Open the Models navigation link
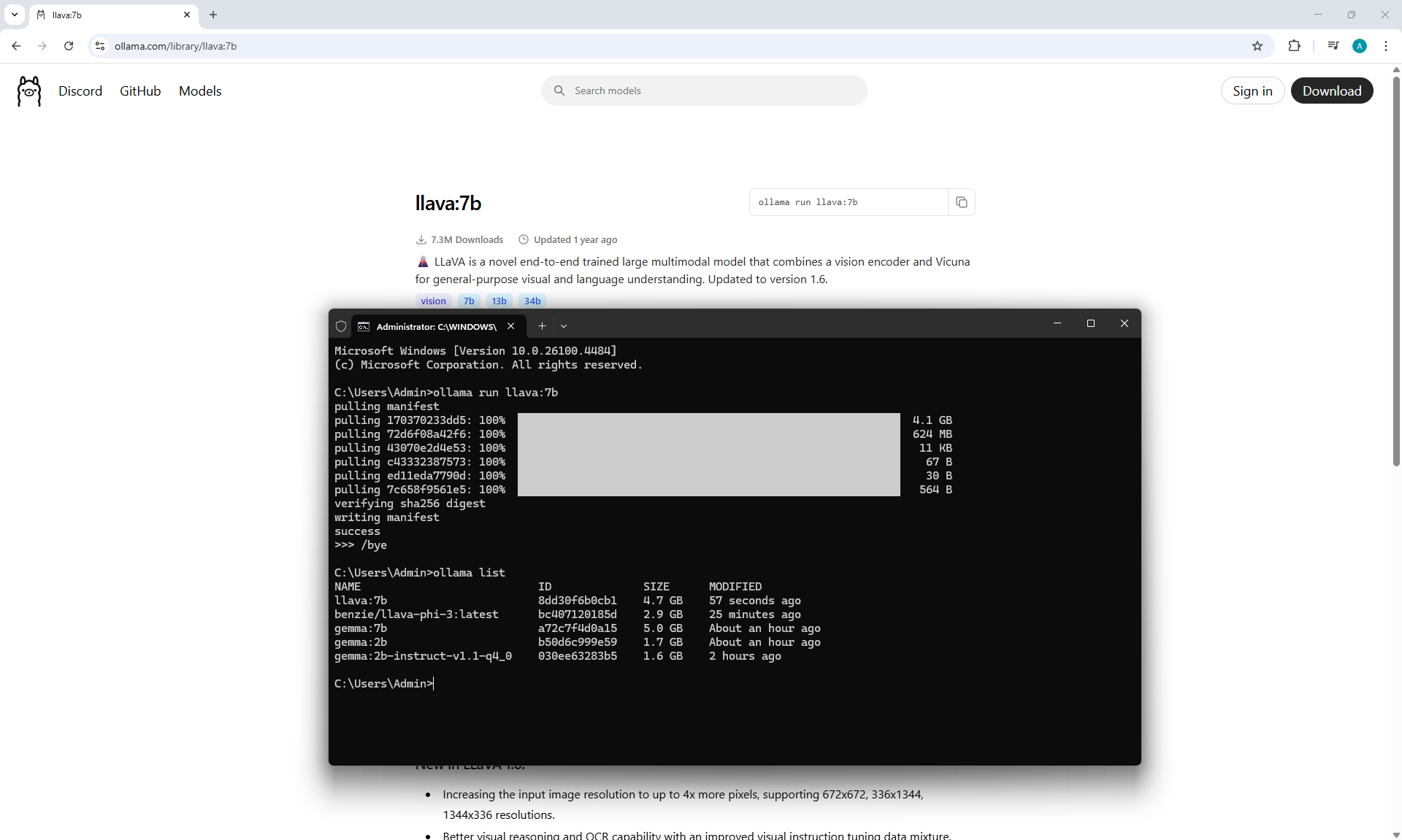 click(x=200, y=90)
